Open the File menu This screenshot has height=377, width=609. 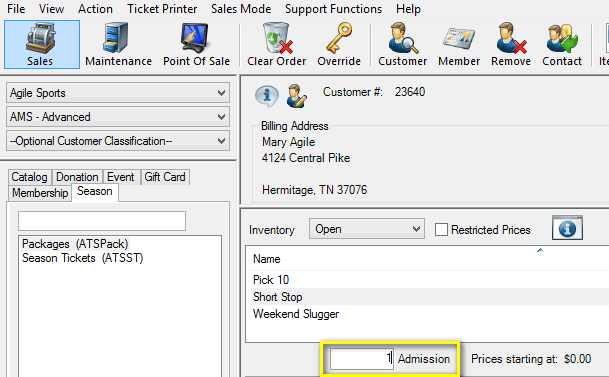click(x=16, y=9)
